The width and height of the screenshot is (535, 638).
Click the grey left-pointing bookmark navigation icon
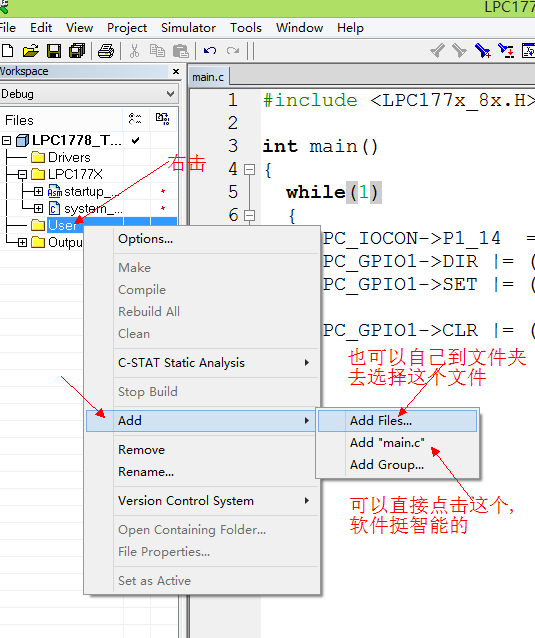tap(437, 50)
